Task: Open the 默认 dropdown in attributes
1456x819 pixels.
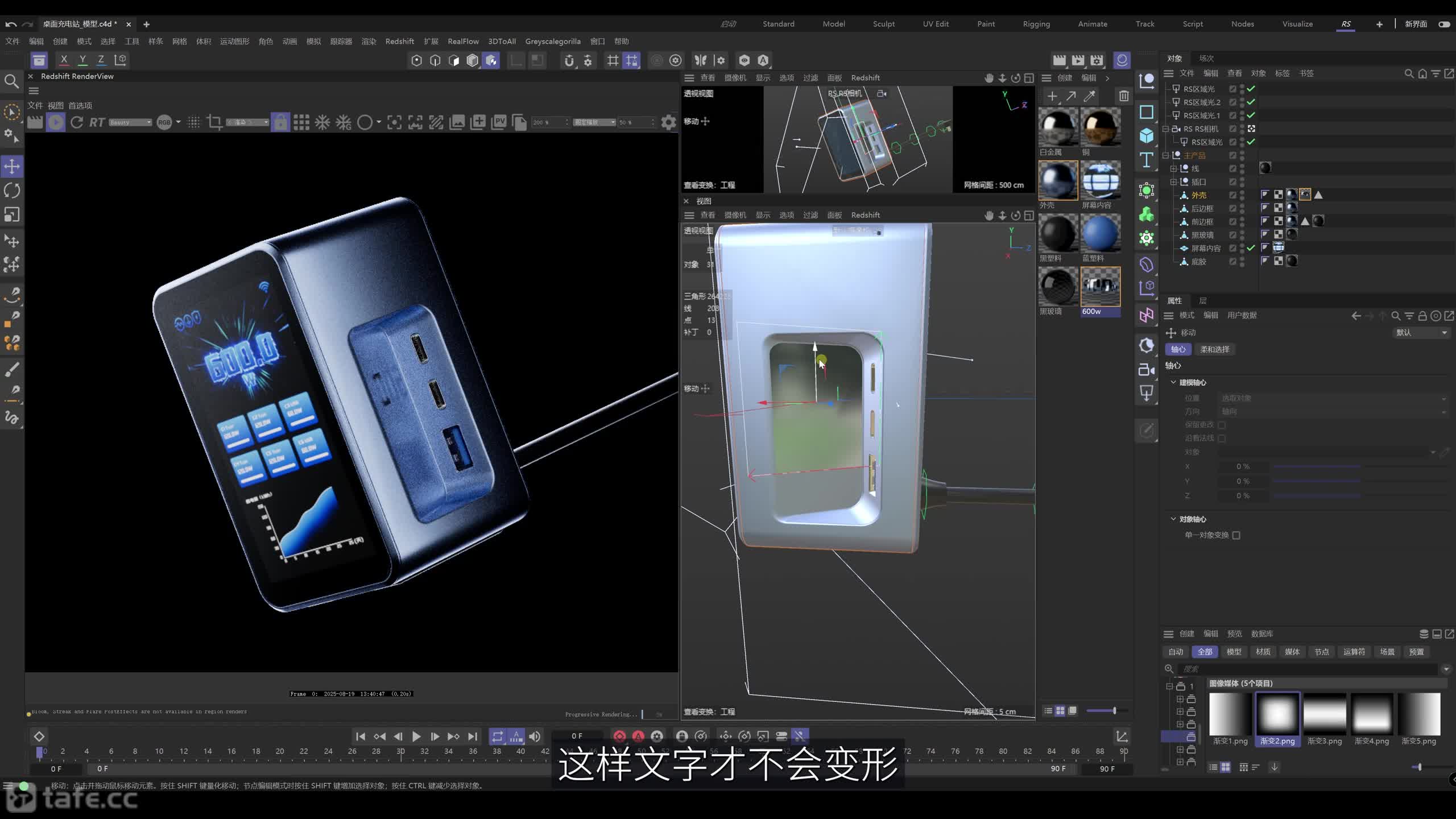Action: point(1421,333)
